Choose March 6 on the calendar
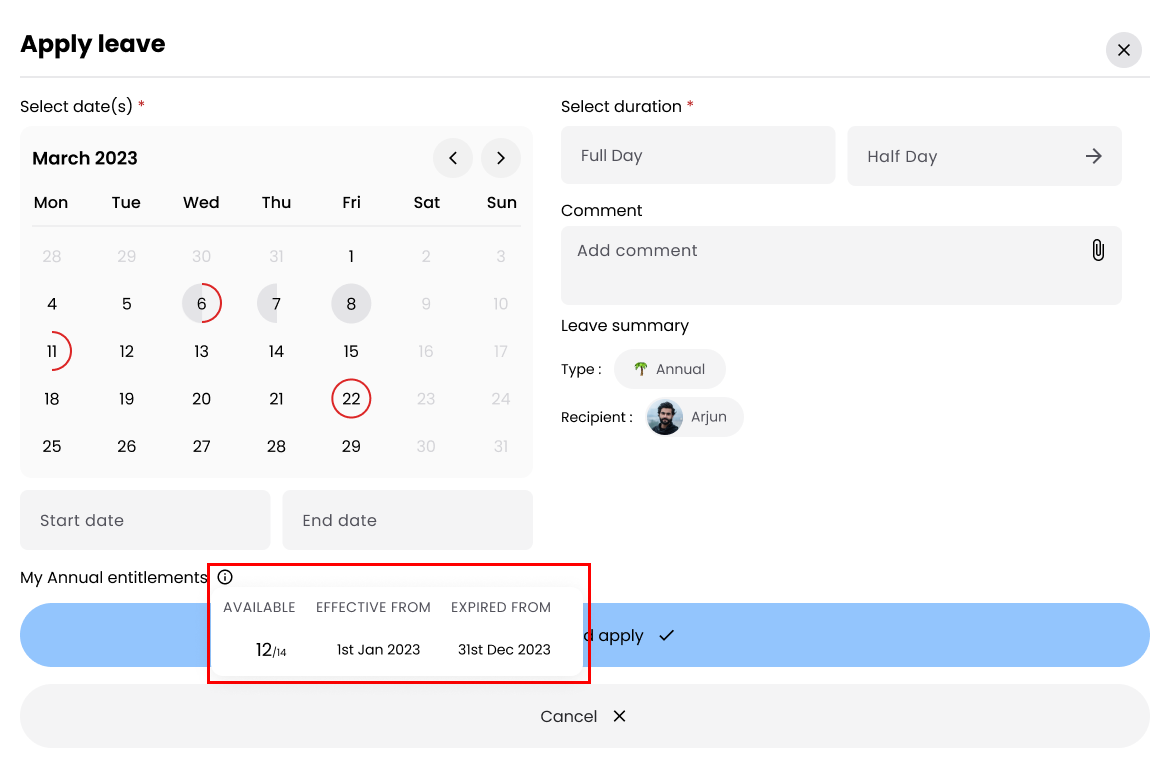 (x=201, y=304)
